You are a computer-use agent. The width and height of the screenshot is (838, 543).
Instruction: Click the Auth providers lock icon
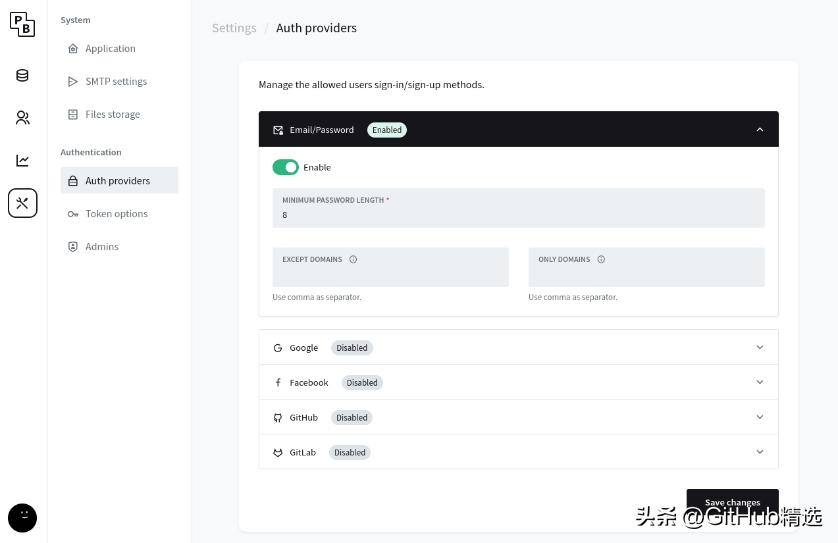[x=73, y=181]
